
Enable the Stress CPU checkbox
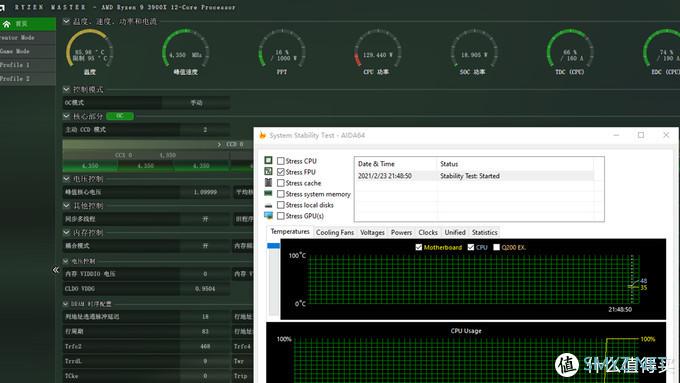click(x=281, y=161)
